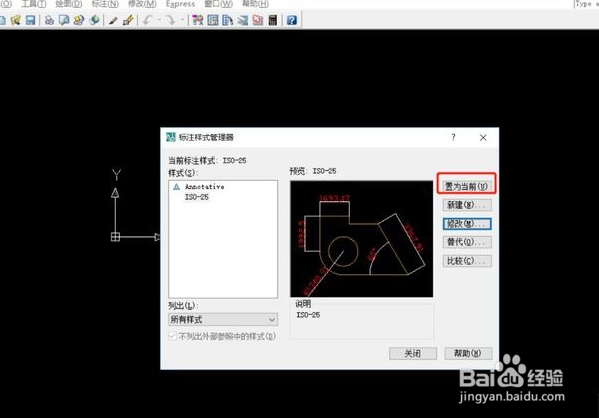Image resolution: width=599 pixels, height=418 pixels.
Task: Click the 比较(C)... button
Action: (x=467, y=261)
